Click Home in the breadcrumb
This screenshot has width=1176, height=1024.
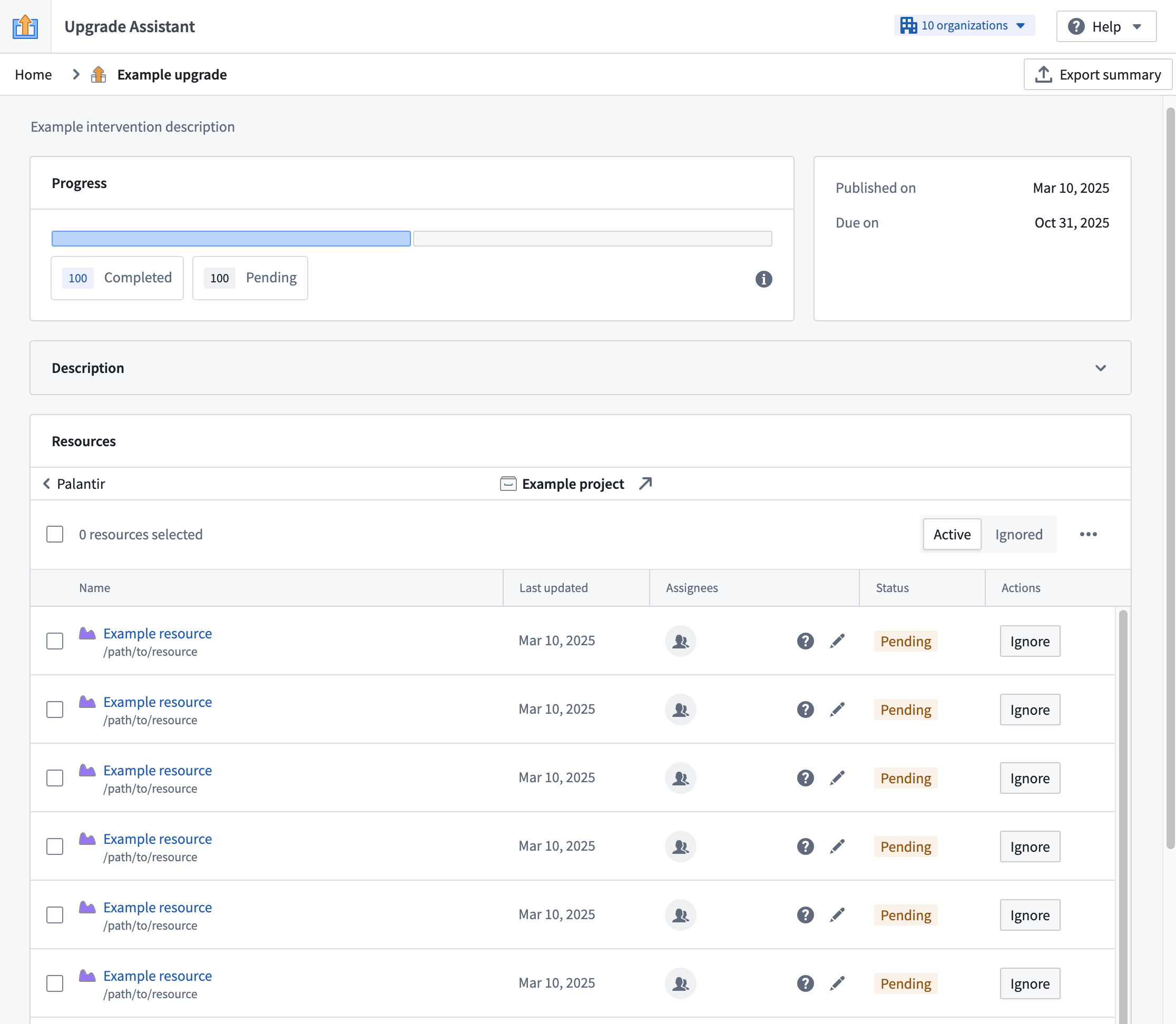coord(33,75)
